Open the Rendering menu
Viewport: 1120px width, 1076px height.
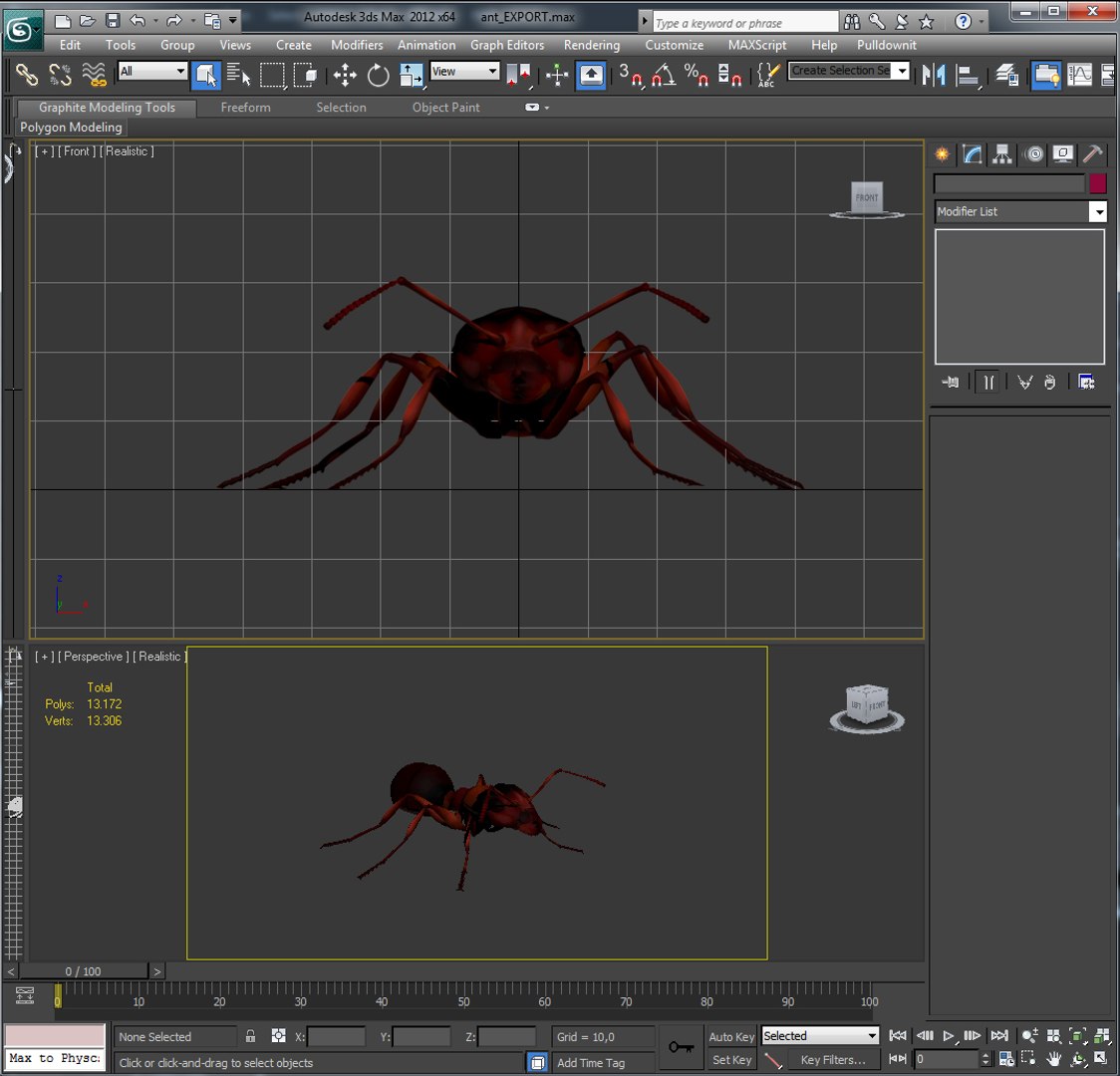click(592, 44)
